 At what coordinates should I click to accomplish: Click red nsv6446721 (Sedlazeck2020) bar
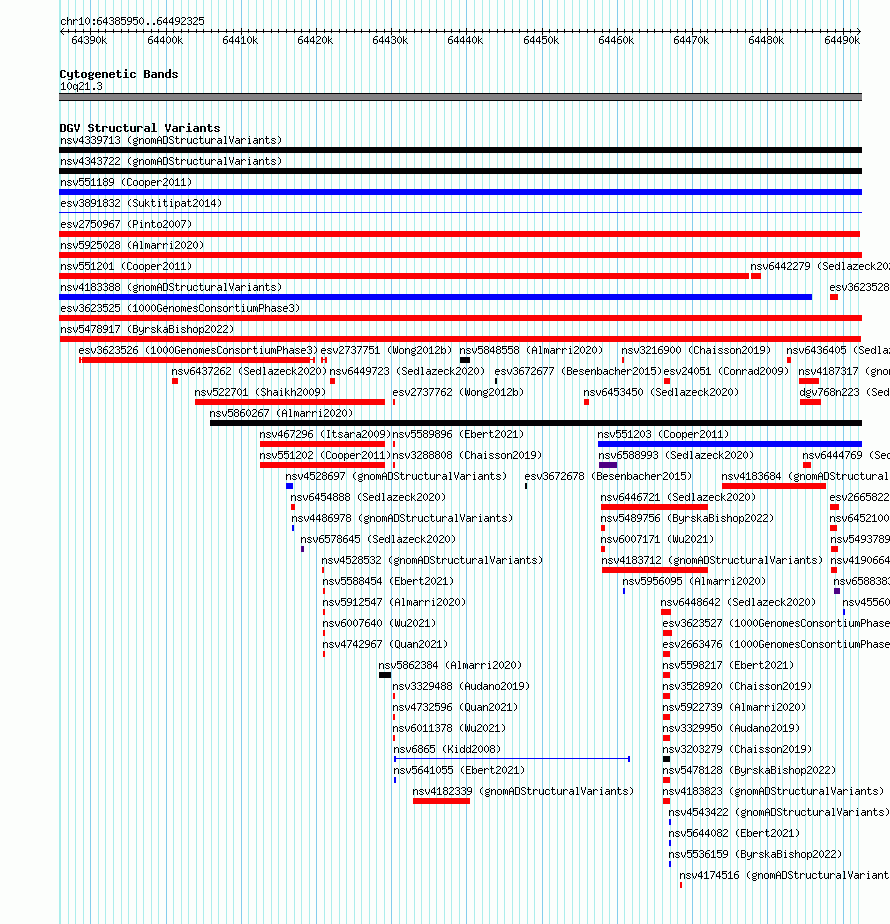pos(654,507)
